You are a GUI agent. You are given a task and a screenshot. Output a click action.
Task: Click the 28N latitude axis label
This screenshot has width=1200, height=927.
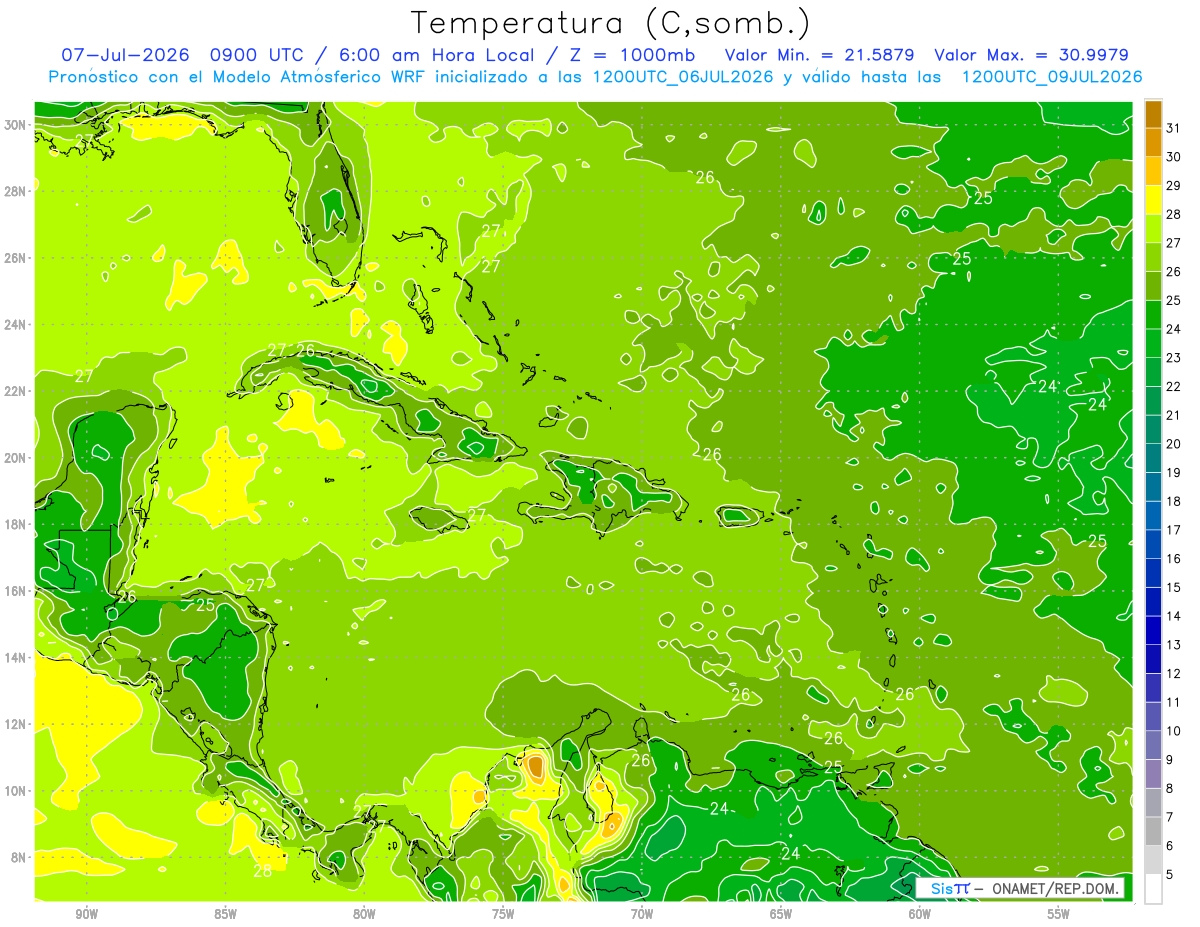[x=17, y=191]
